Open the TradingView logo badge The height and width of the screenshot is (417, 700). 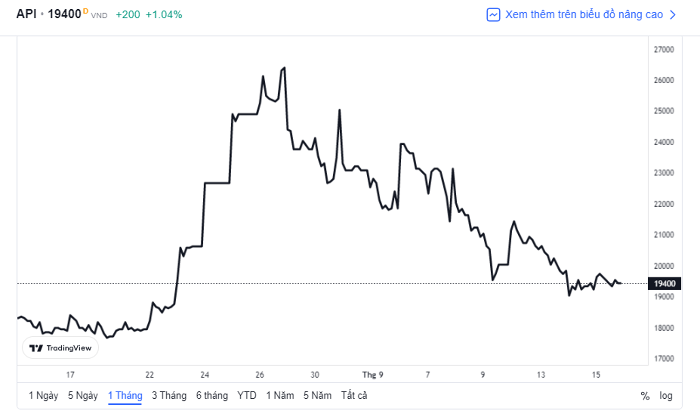(x=60, y=348)
